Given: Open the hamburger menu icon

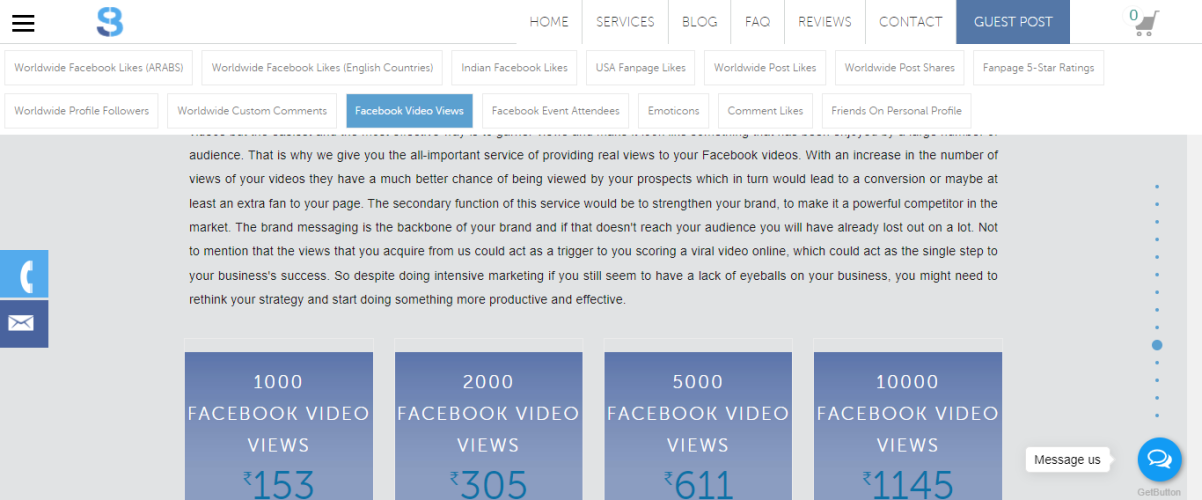Looking at the screenshot, I should [x=23, y=23].
